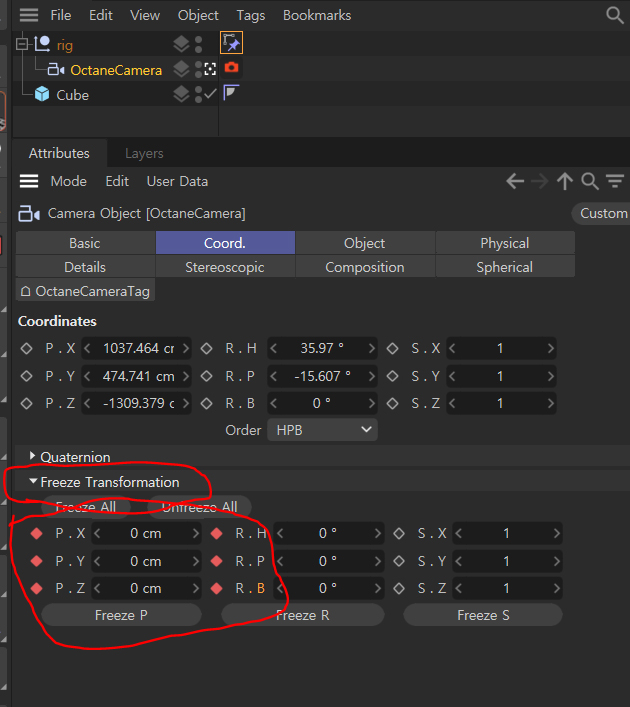Image resolution: width=630 pixels, height=707 pixels.
Task: Open the Bookmarks menu
Action: click(x=317, y=15)
